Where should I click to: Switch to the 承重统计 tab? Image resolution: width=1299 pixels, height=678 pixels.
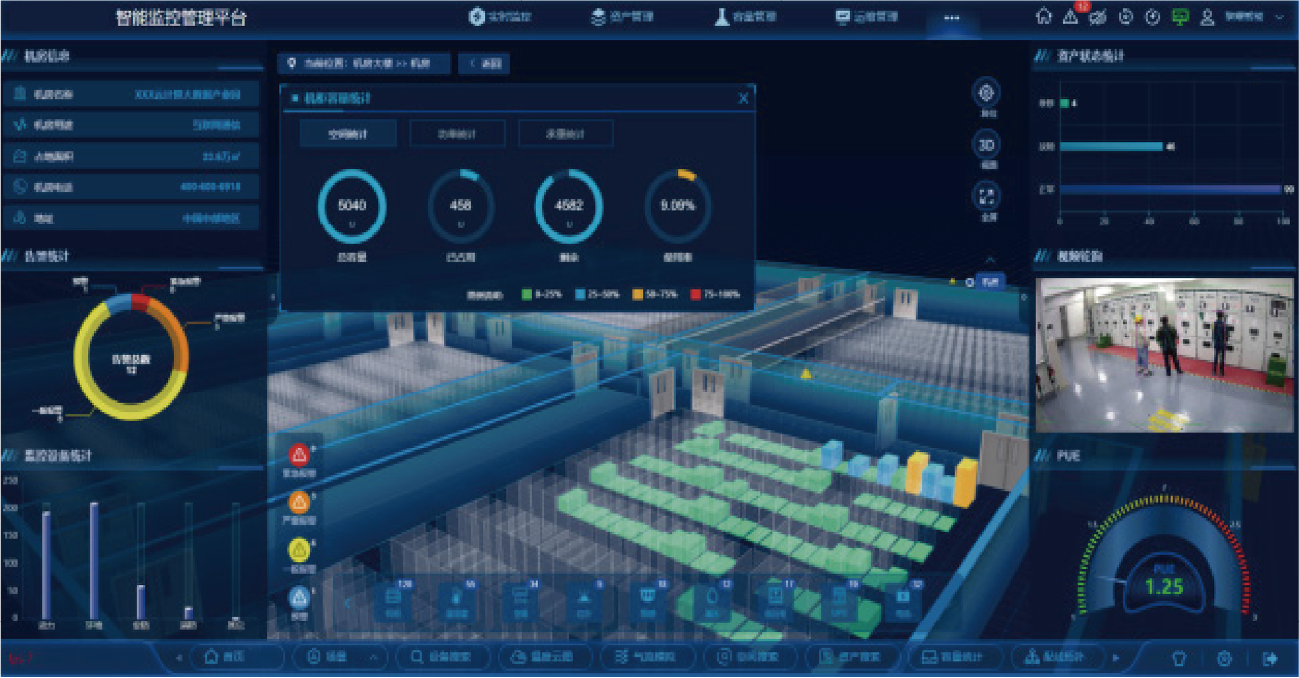pyautogui.click(x=565, y=134)
